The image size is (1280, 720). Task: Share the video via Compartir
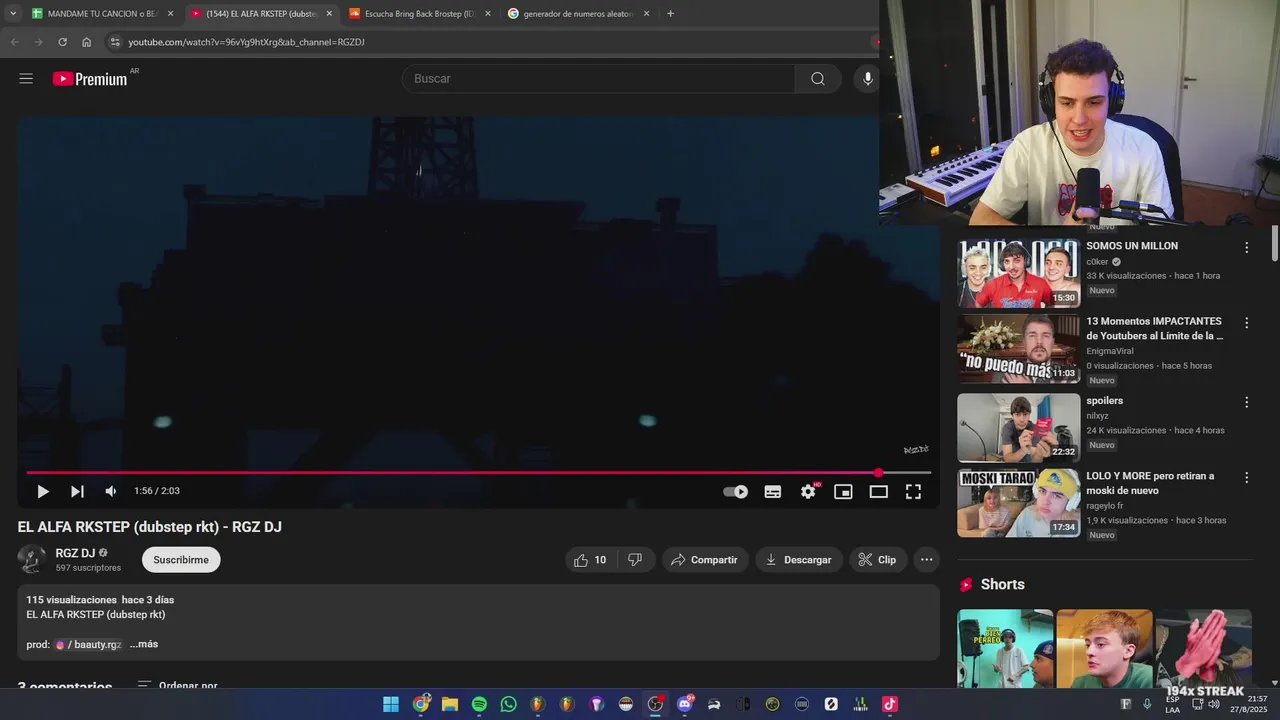(x=704, y=560)
